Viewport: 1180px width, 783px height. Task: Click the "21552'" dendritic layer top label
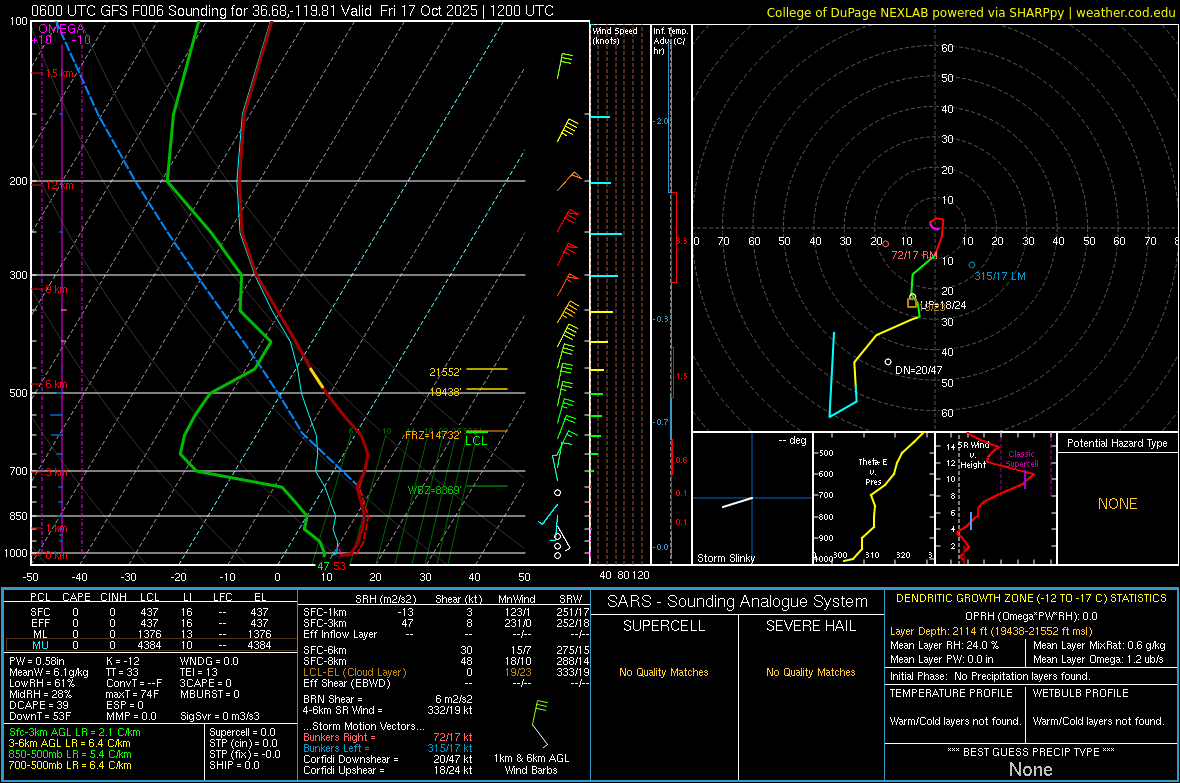click(x=445, y=372)
